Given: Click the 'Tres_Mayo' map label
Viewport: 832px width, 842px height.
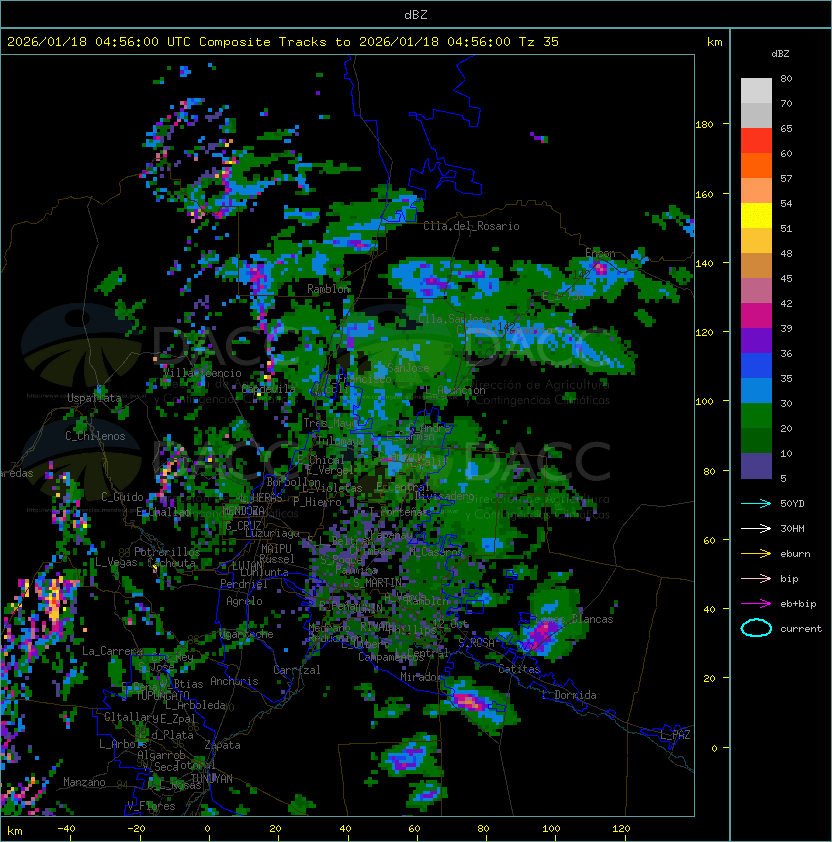Looking at the screenshot, I should [x=330, y=423].
